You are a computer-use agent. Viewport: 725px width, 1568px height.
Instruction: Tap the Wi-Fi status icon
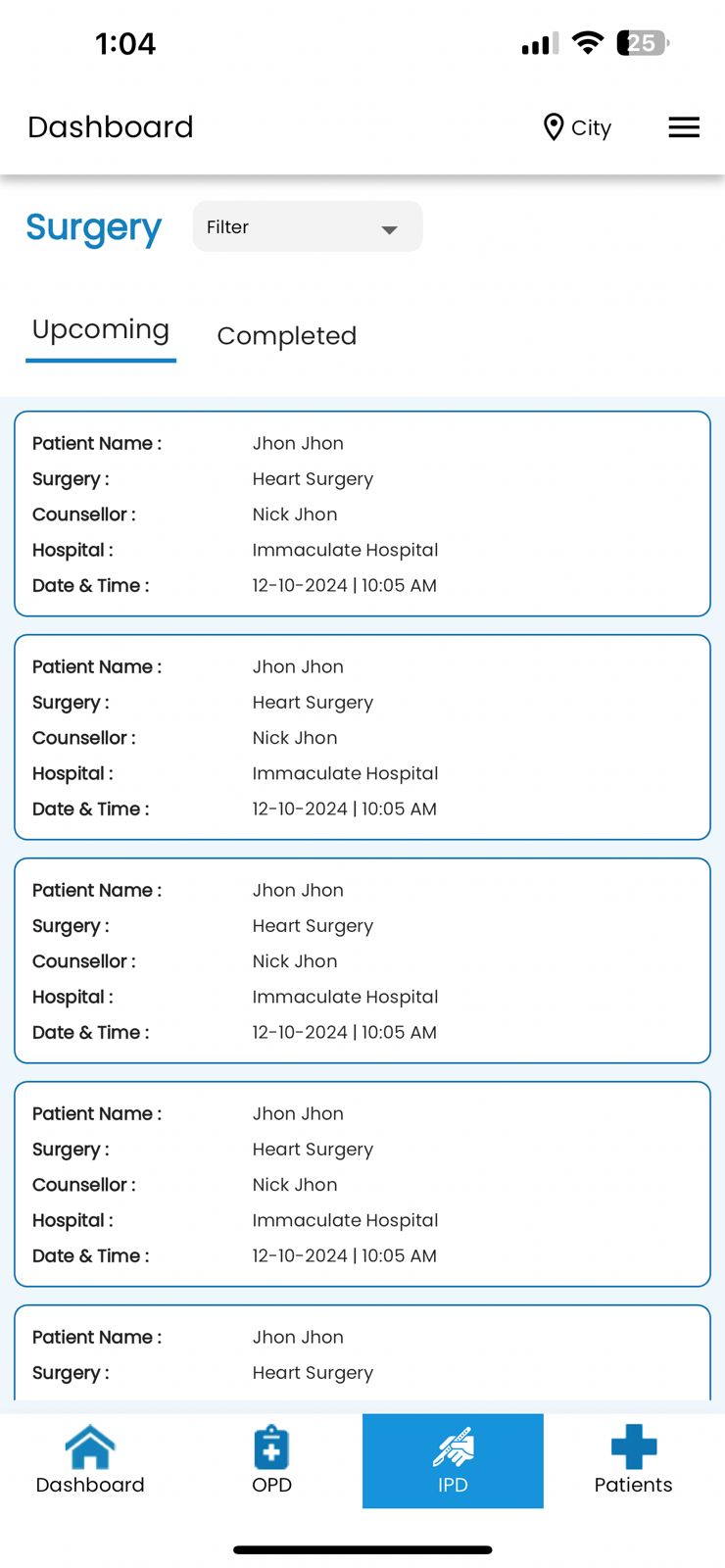pos(588,43)
